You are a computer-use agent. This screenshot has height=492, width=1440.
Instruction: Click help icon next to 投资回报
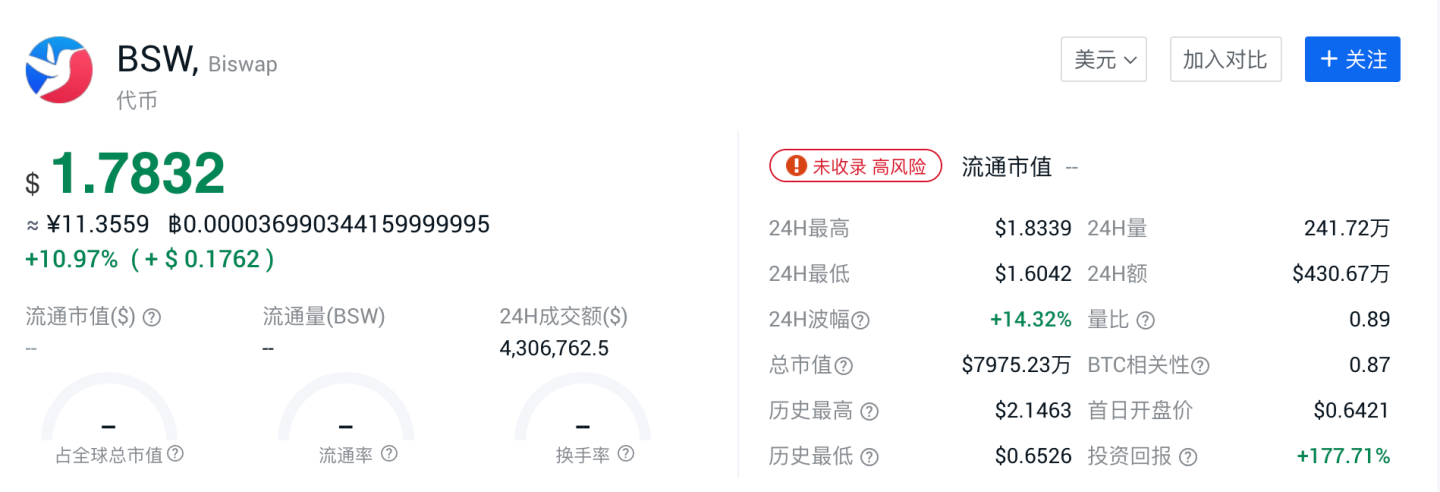pos(1188,457)
